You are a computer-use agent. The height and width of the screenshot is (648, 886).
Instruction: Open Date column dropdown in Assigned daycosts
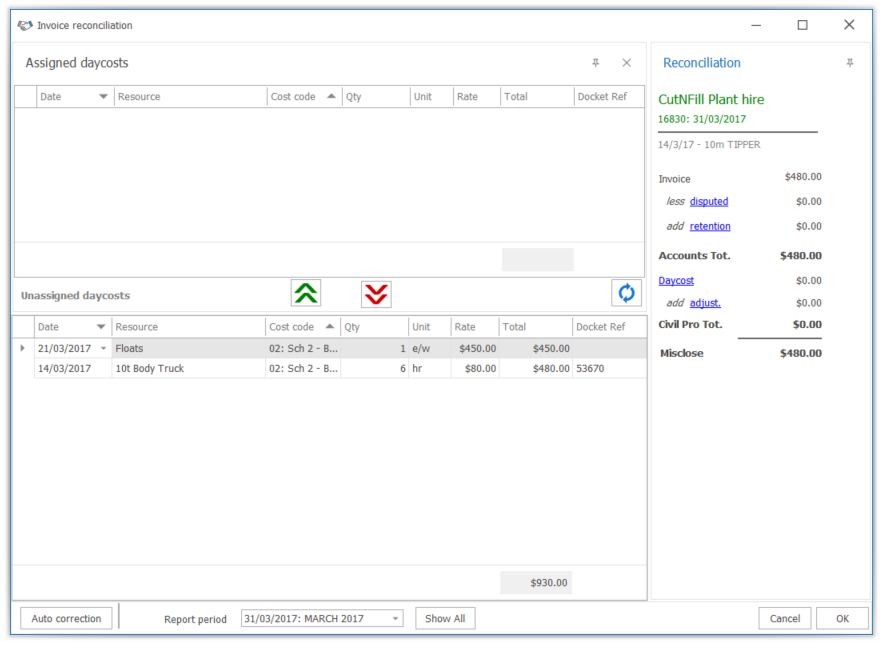click(103, 97)
